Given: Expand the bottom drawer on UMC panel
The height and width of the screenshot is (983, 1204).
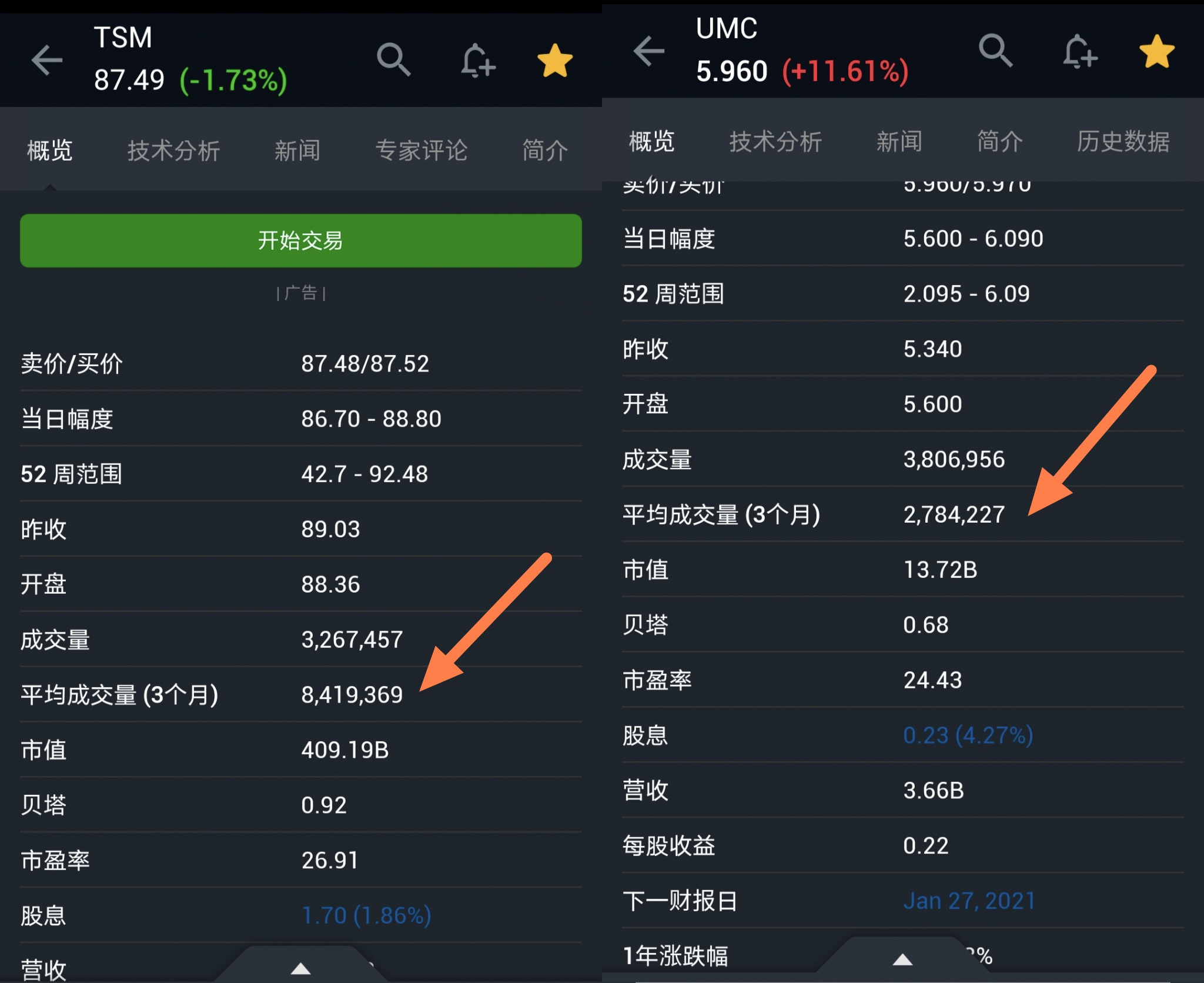Looking at the screenshot, I should point(902,959).
